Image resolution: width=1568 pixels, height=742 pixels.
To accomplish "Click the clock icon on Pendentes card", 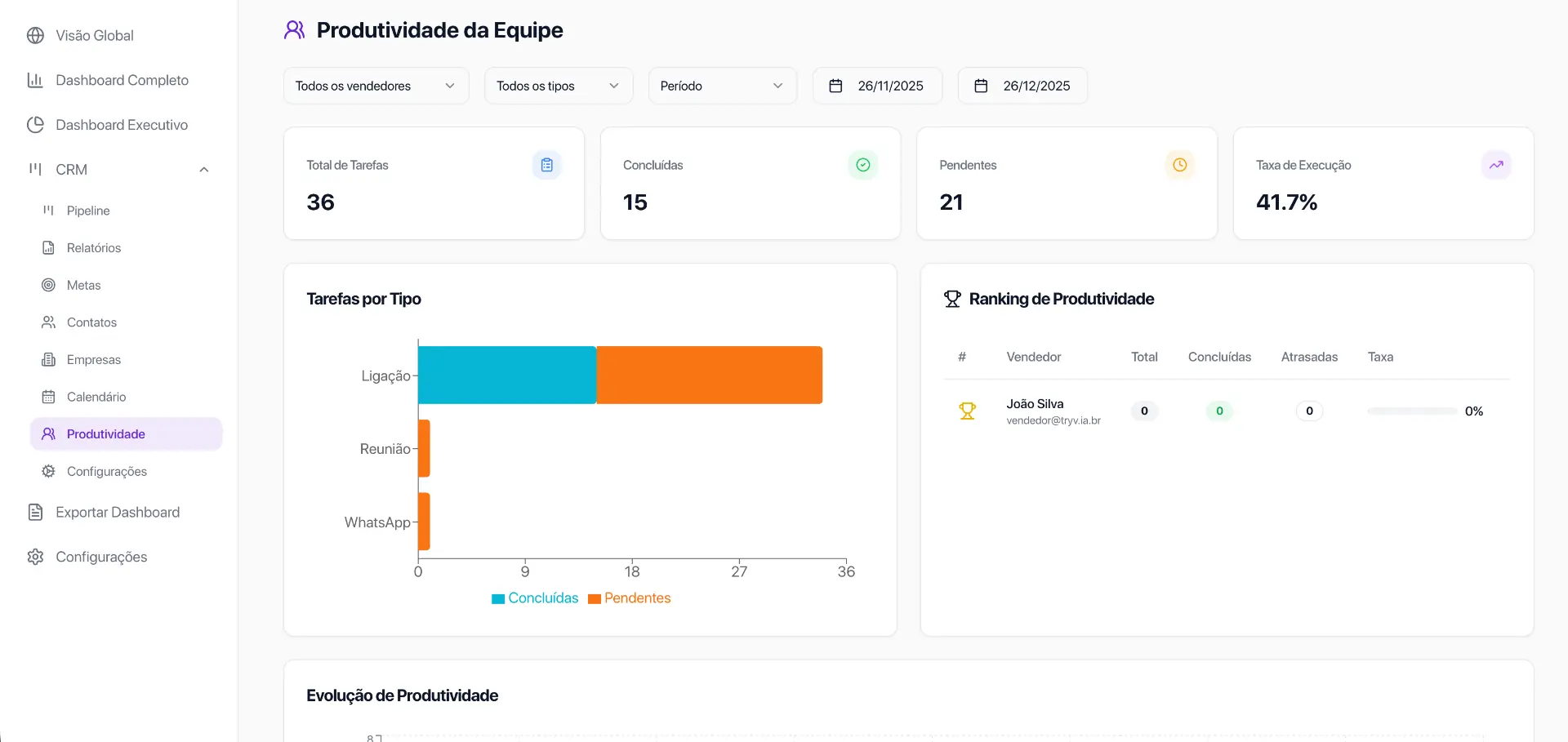I will pyautogui.click(x=1179, y=164).
